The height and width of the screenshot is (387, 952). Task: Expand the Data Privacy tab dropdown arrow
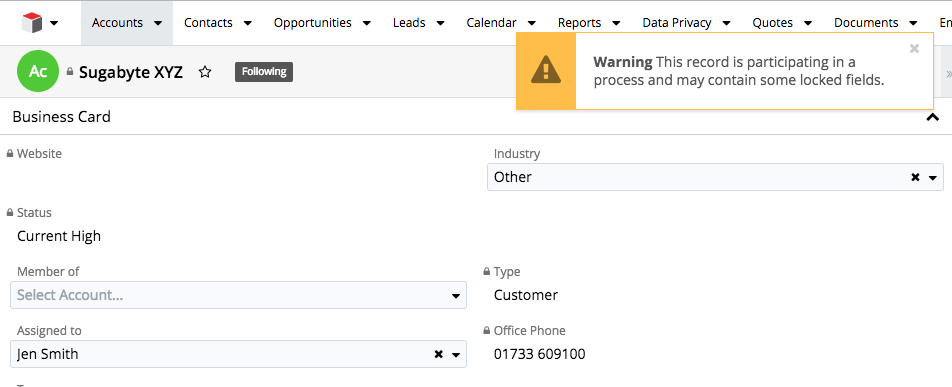point(726,23)
